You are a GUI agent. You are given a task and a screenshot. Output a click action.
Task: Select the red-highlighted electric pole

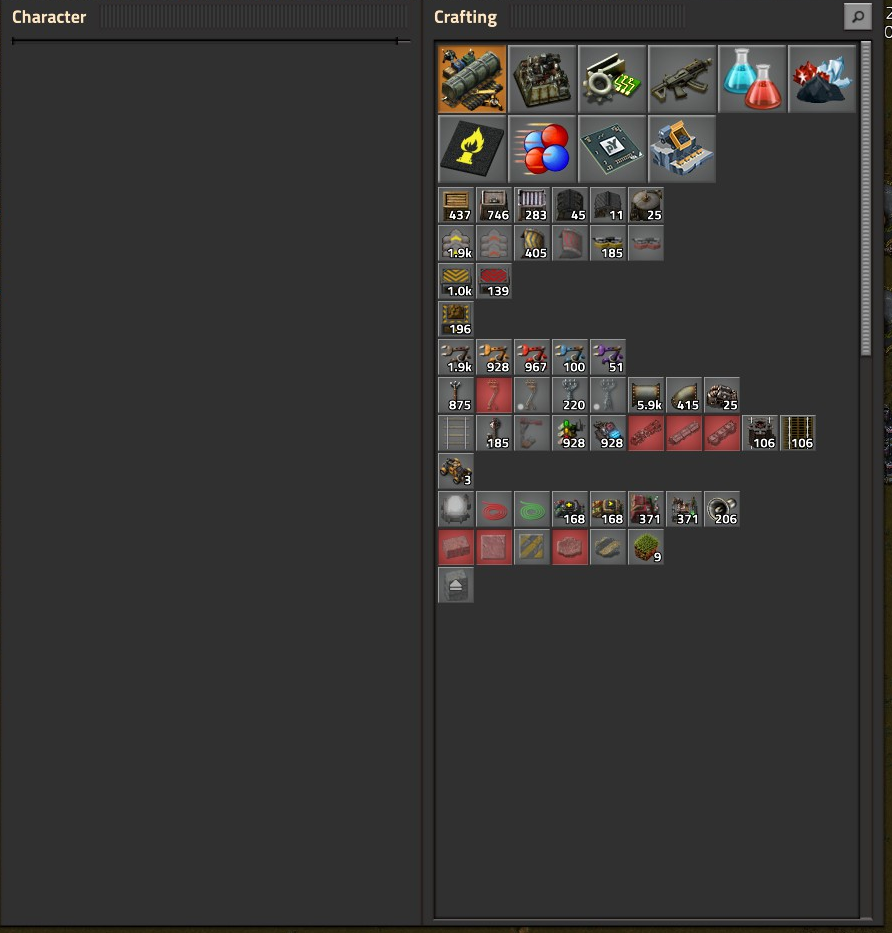pos(494,395)
